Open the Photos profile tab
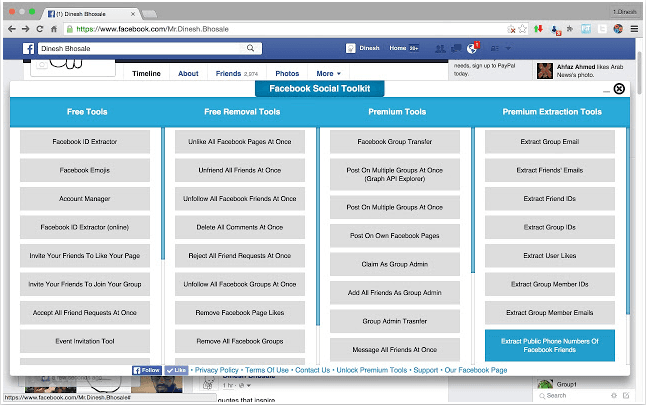The height and width of the screenshot is (405, 646). [287, 73]
